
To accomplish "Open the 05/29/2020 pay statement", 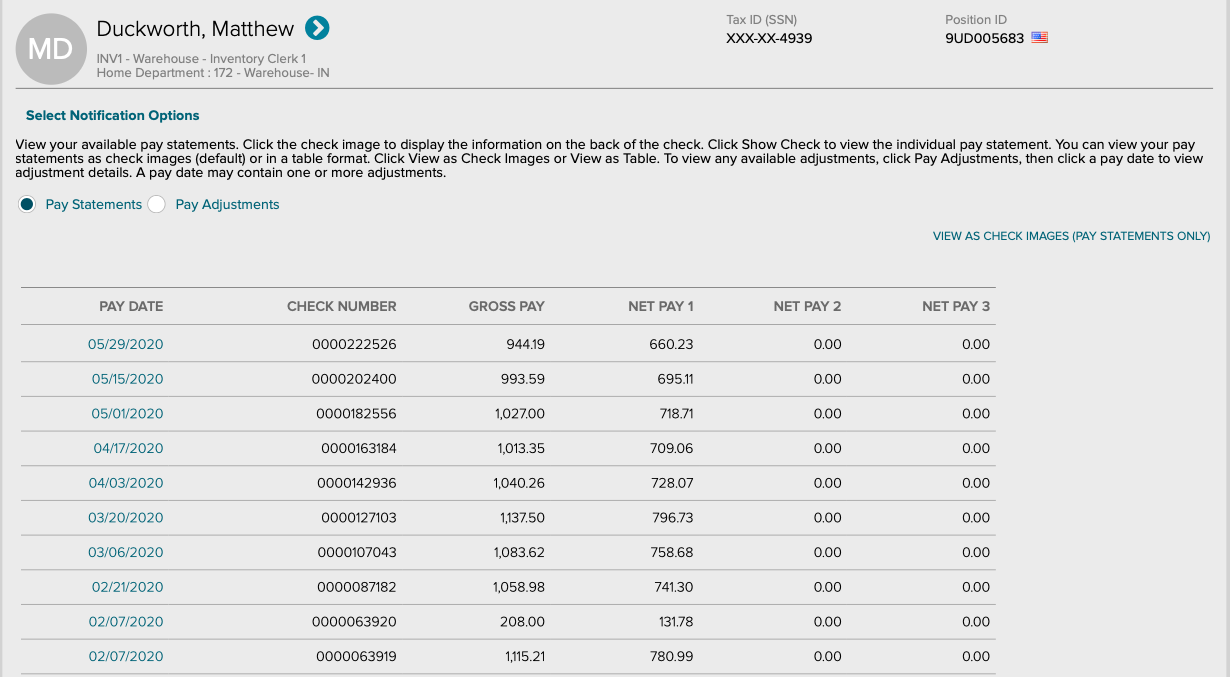I will click(125, 344).
